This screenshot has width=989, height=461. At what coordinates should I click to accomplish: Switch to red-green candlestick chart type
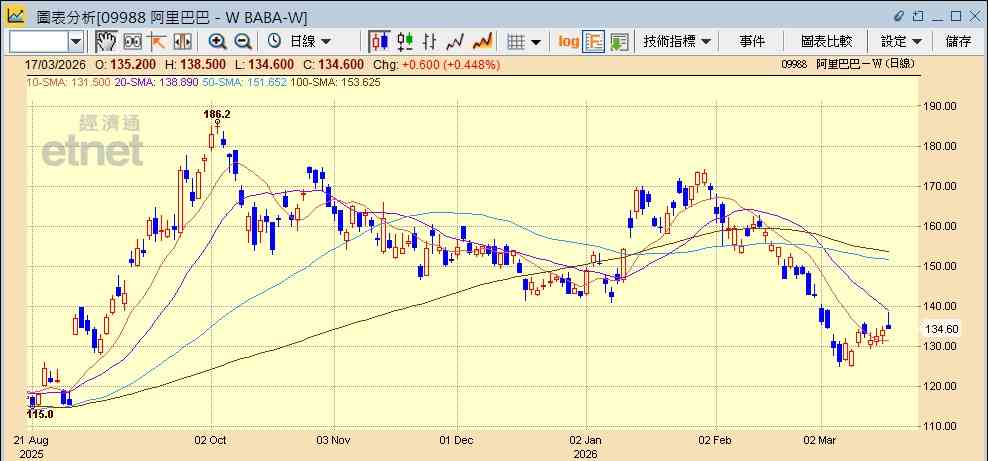[x=405, y=42]
